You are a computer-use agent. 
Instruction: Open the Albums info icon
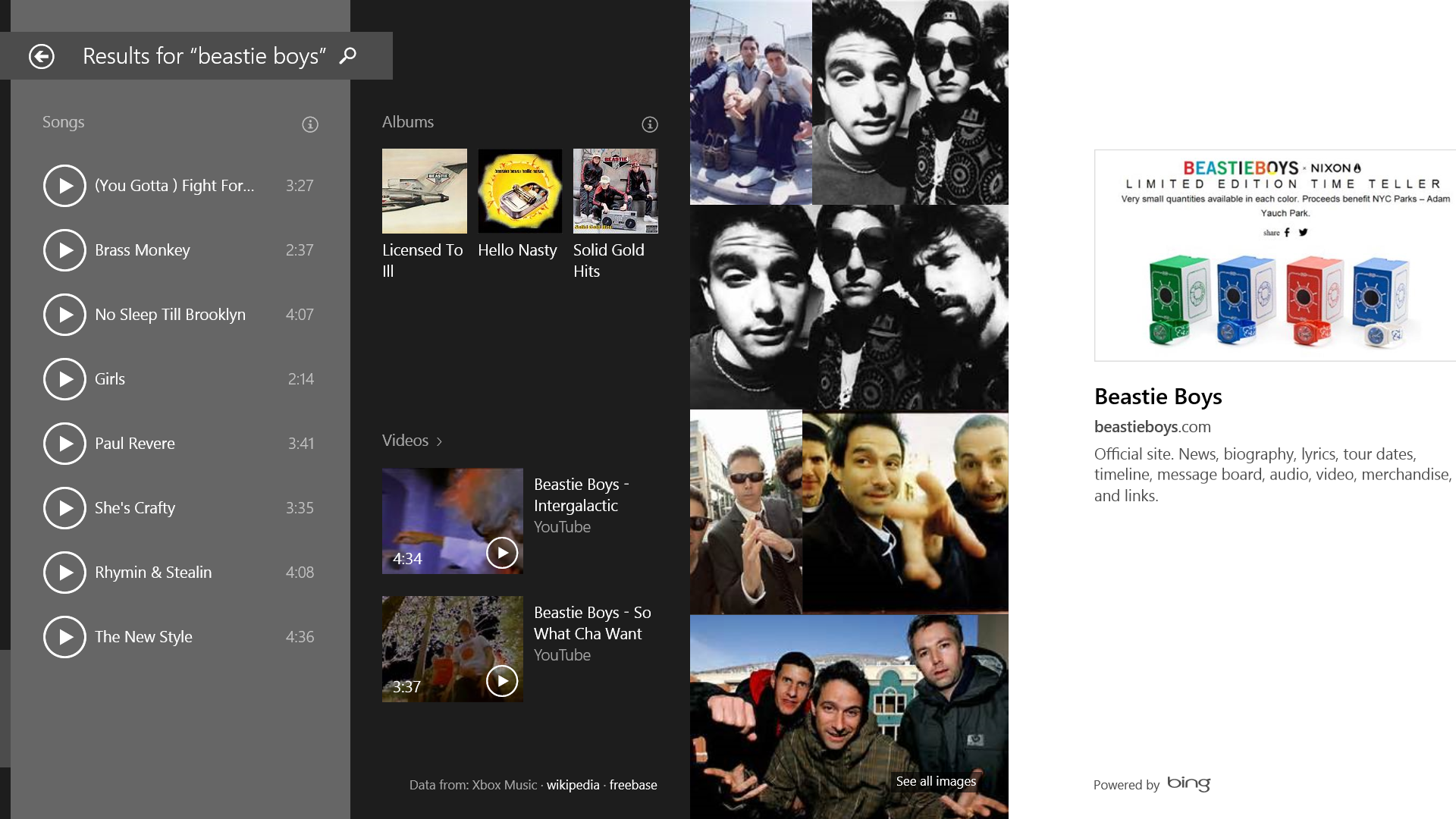pyautogui.click(x=650, y=124)
